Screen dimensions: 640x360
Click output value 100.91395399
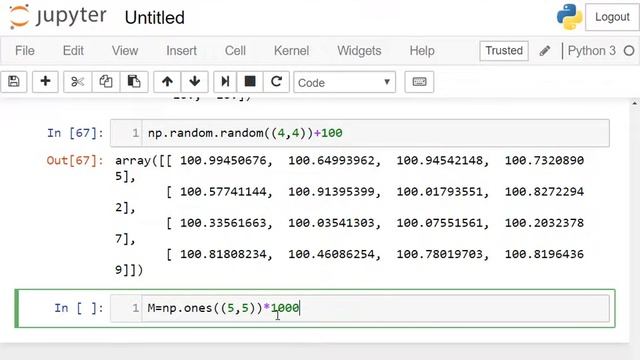tap(331, 192)
